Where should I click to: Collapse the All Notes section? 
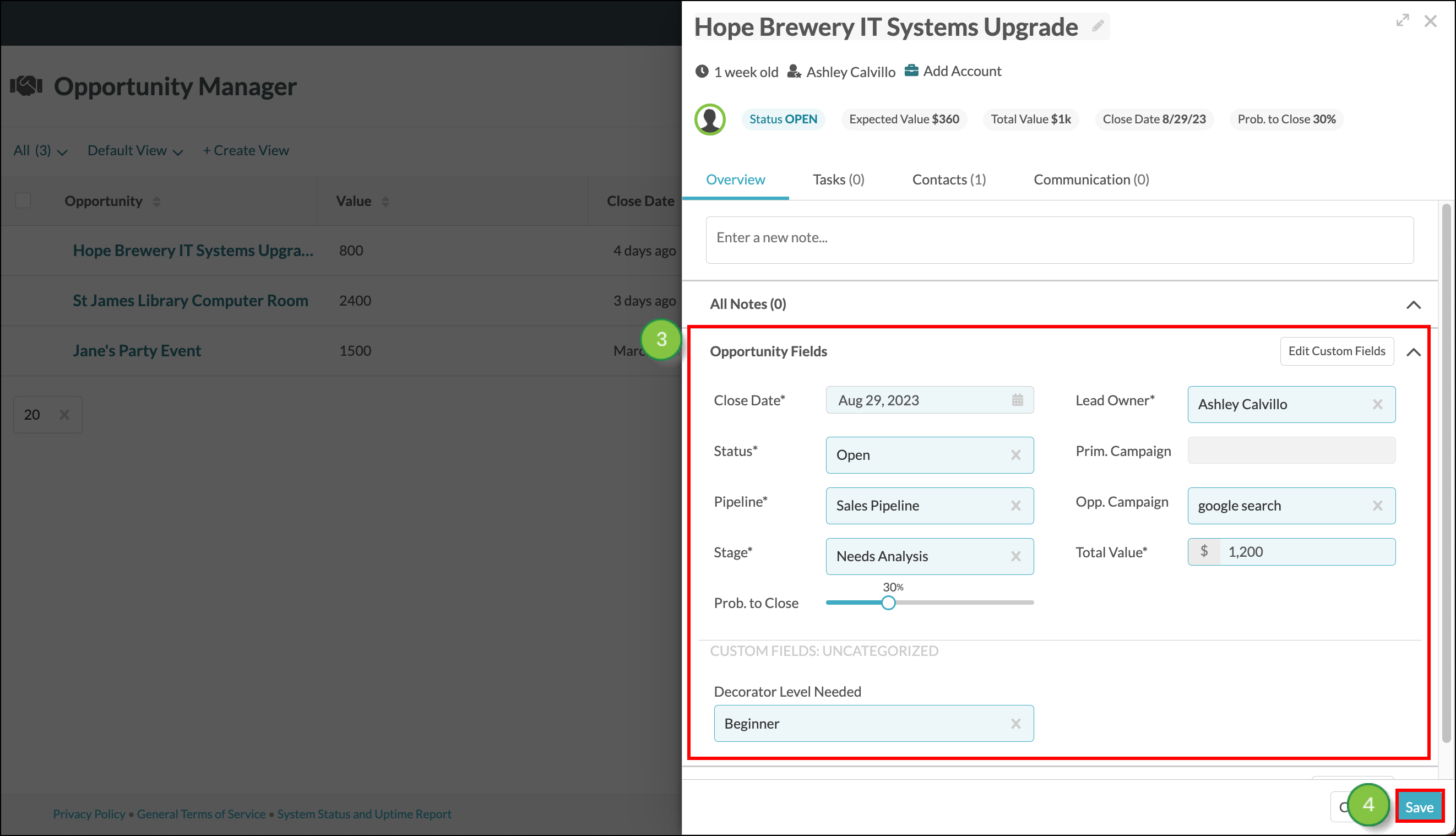tap(1414, 305)
